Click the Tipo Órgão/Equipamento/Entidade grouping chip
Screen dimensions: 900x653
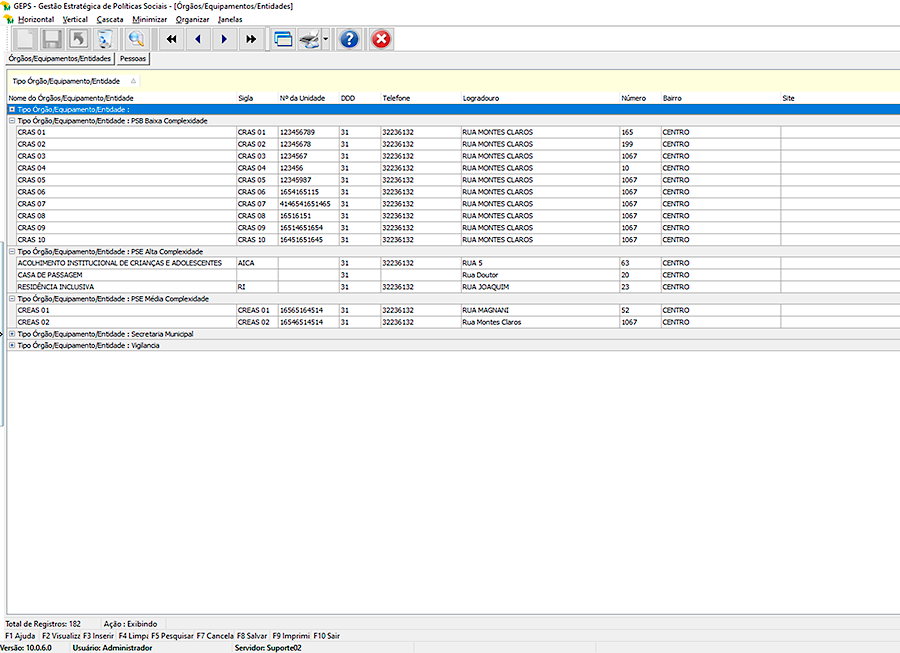pos(73,81)
